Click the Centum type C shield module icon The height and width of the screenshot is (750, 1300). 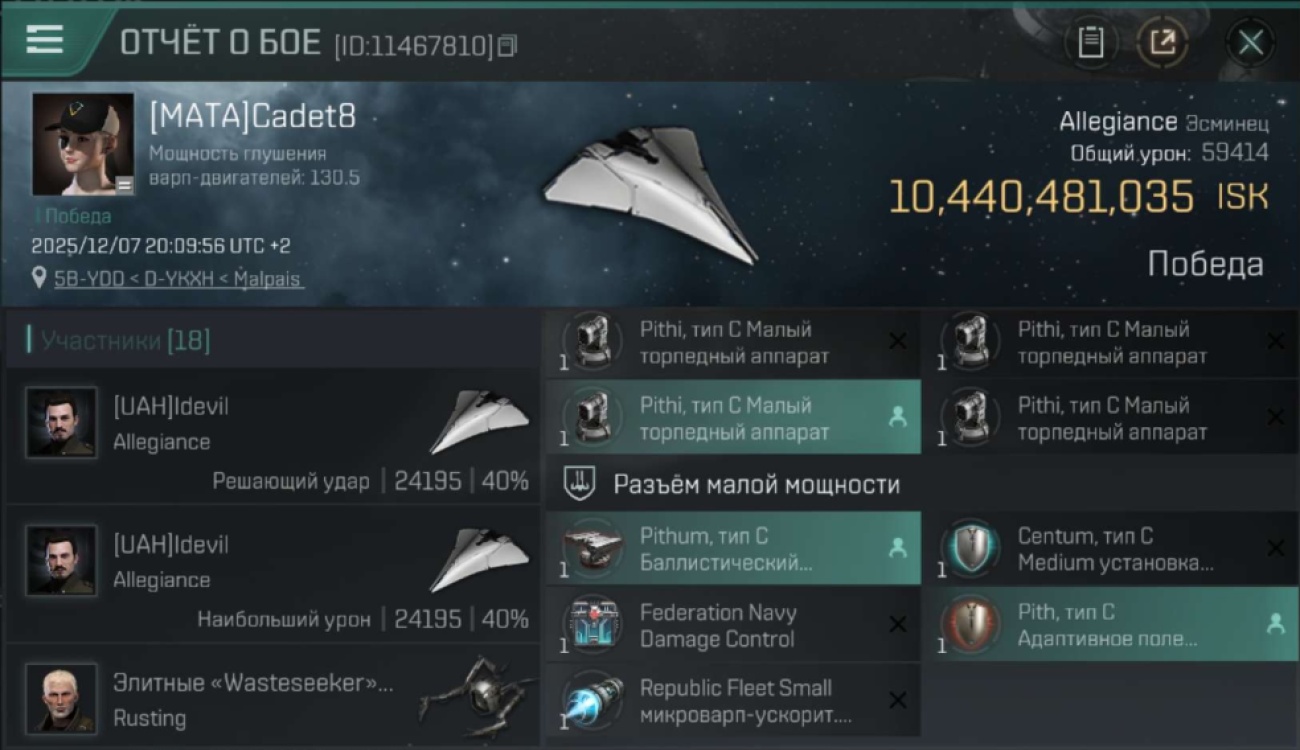pyautogui.click(x=970, y=549)
